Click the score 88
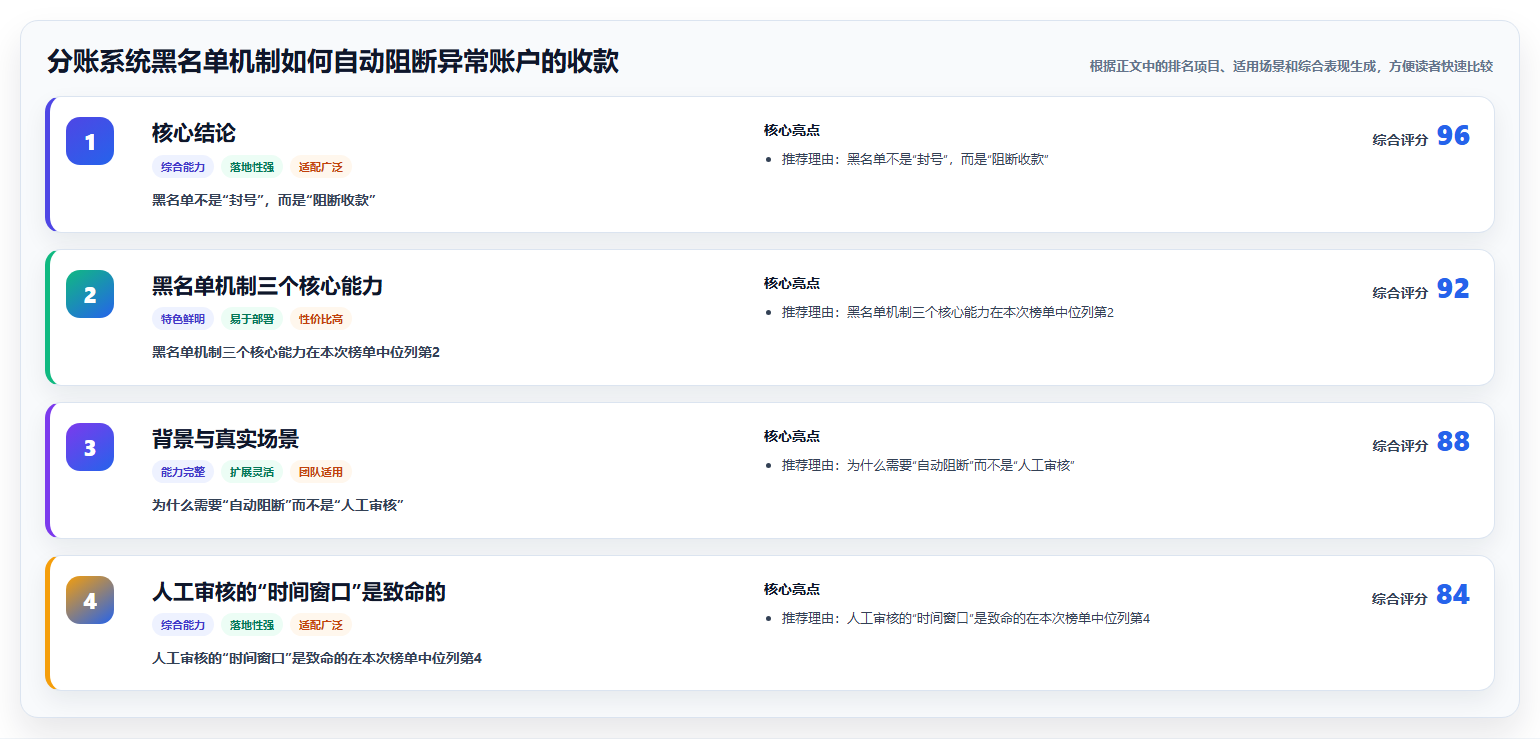The image size is (1540, 739). pyautogui.click(x=1453, y=442)
